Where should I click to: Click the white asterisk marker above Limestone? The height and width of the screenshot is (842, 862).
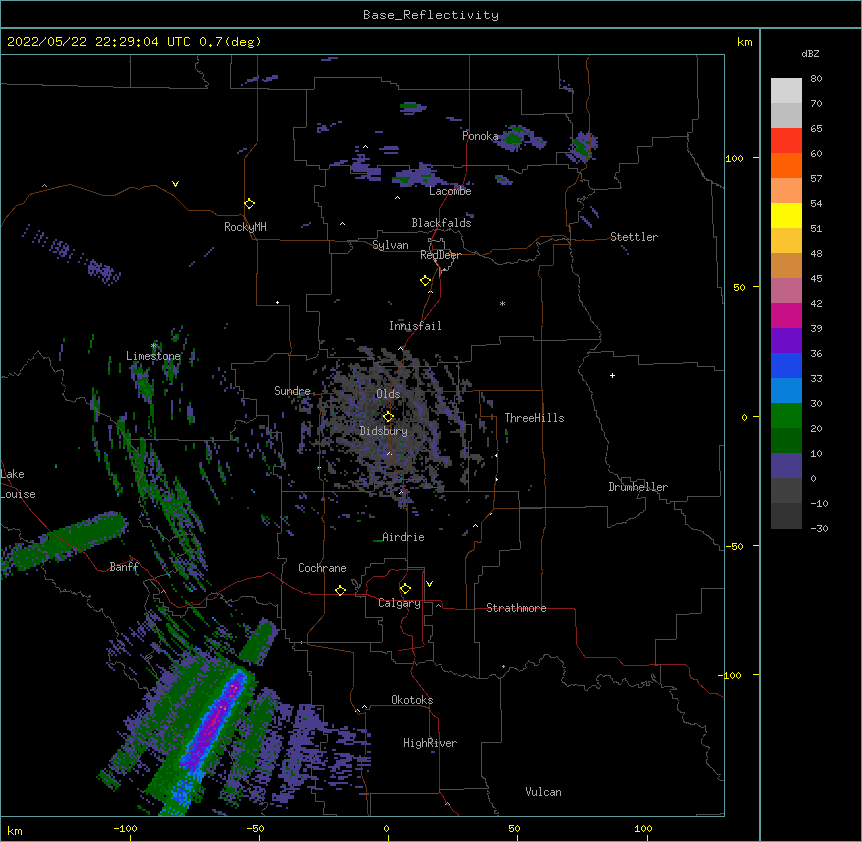click(154, 345)
